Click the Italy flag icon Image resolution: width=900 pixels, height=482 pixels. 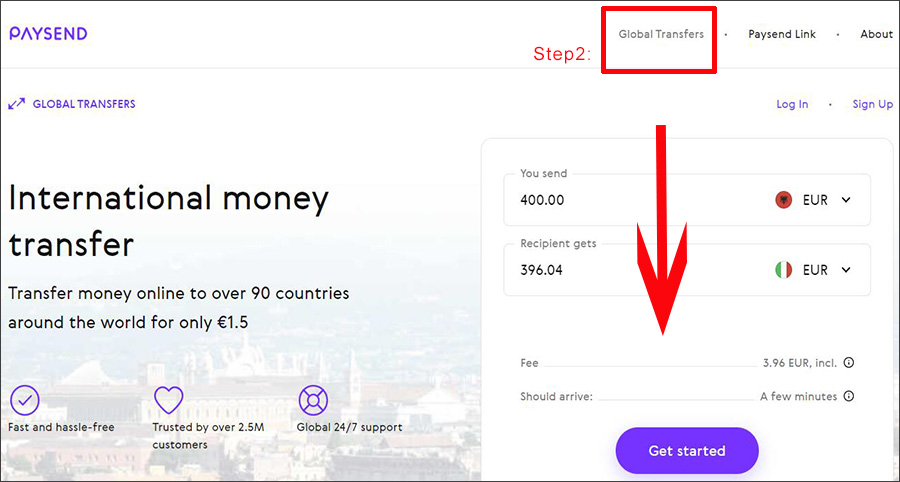[x=783, y=270]
